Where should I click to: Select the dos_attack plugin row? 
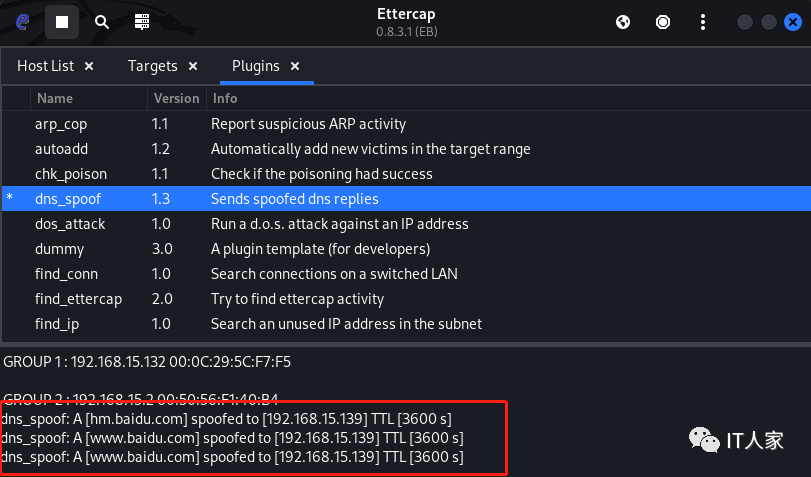click(69, 224)
